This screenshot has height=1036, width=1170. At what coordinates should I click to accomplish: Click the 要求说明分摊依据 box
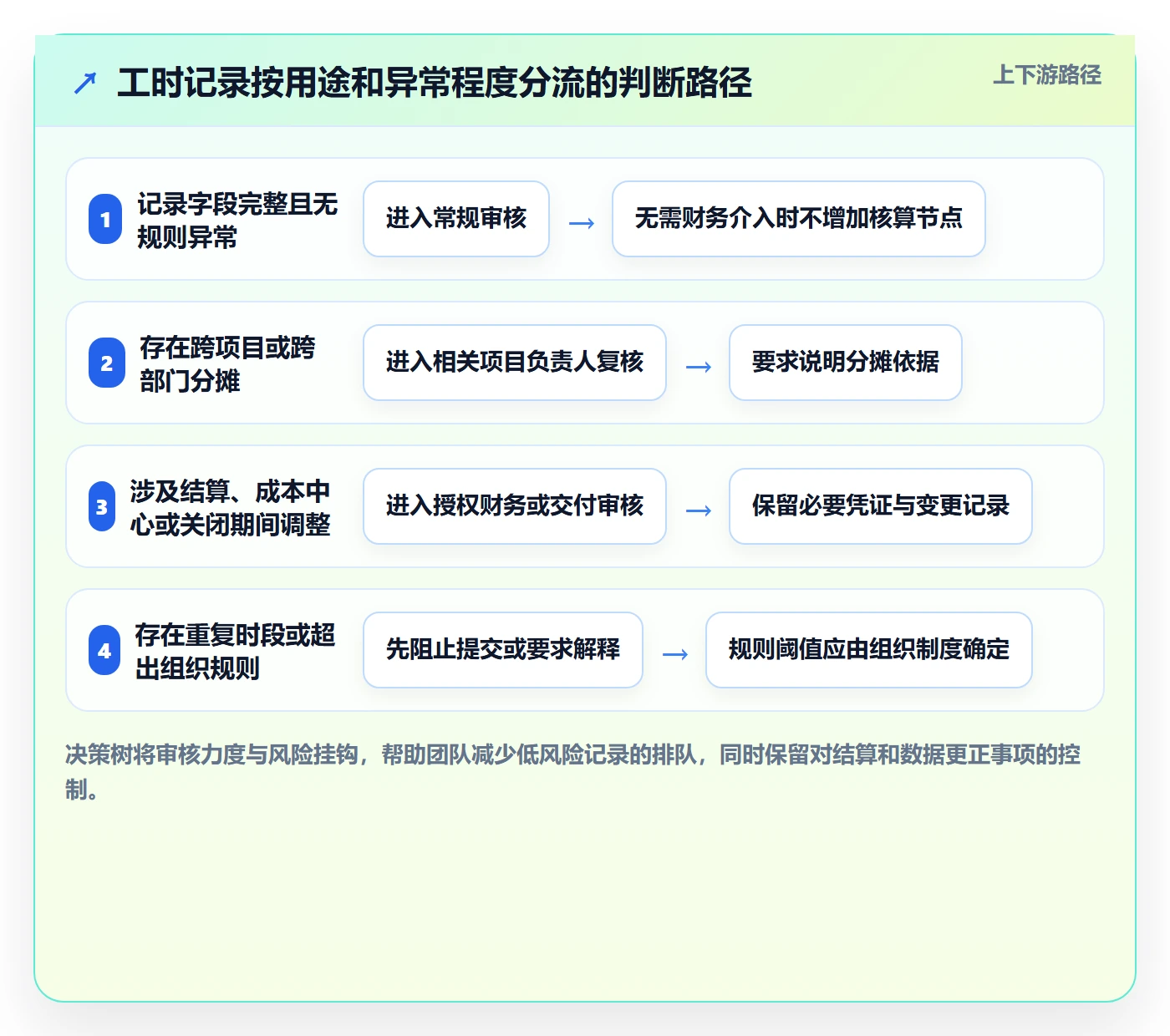click(846, 363)
